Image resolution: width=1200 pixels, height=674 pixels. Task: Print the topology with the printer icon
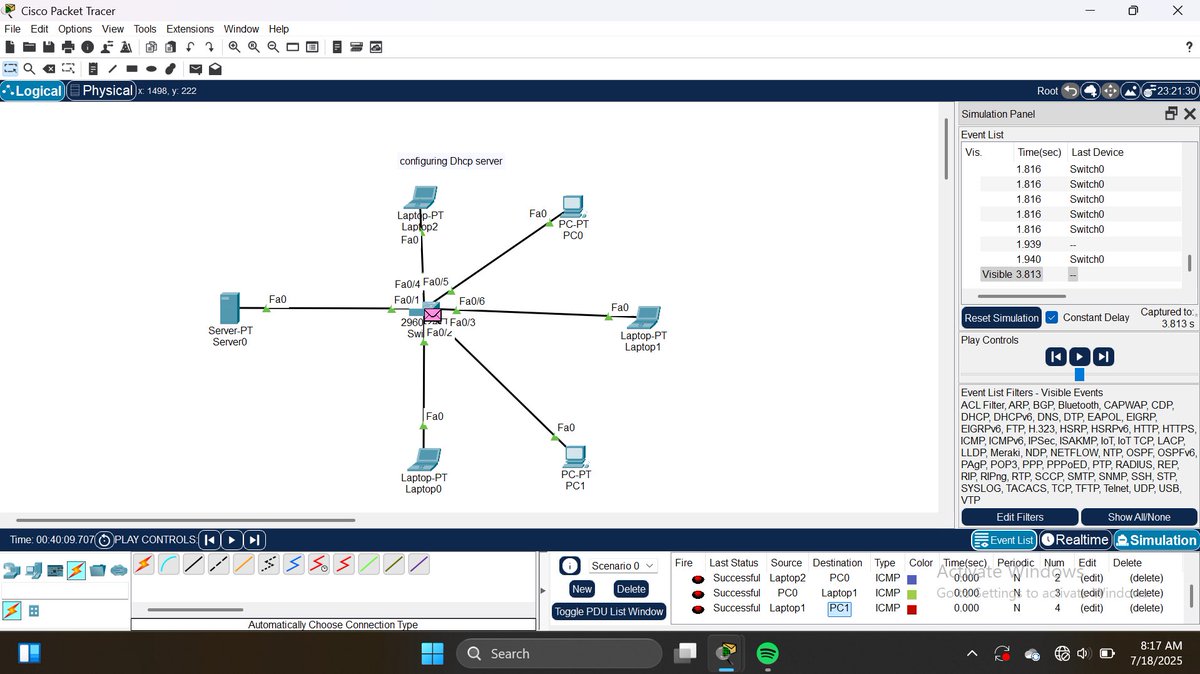pos(68,47)
